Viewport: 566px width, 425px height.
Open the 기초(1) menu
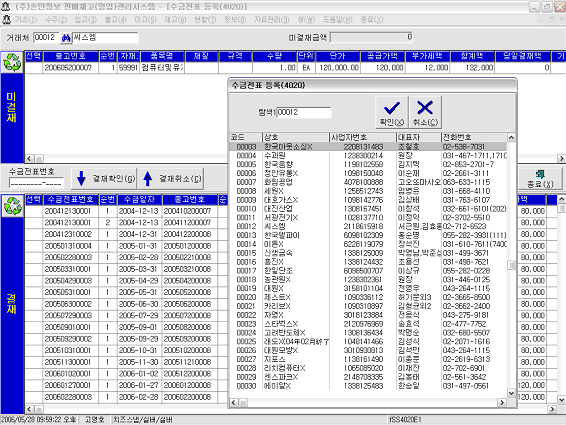tap(26, 19)
